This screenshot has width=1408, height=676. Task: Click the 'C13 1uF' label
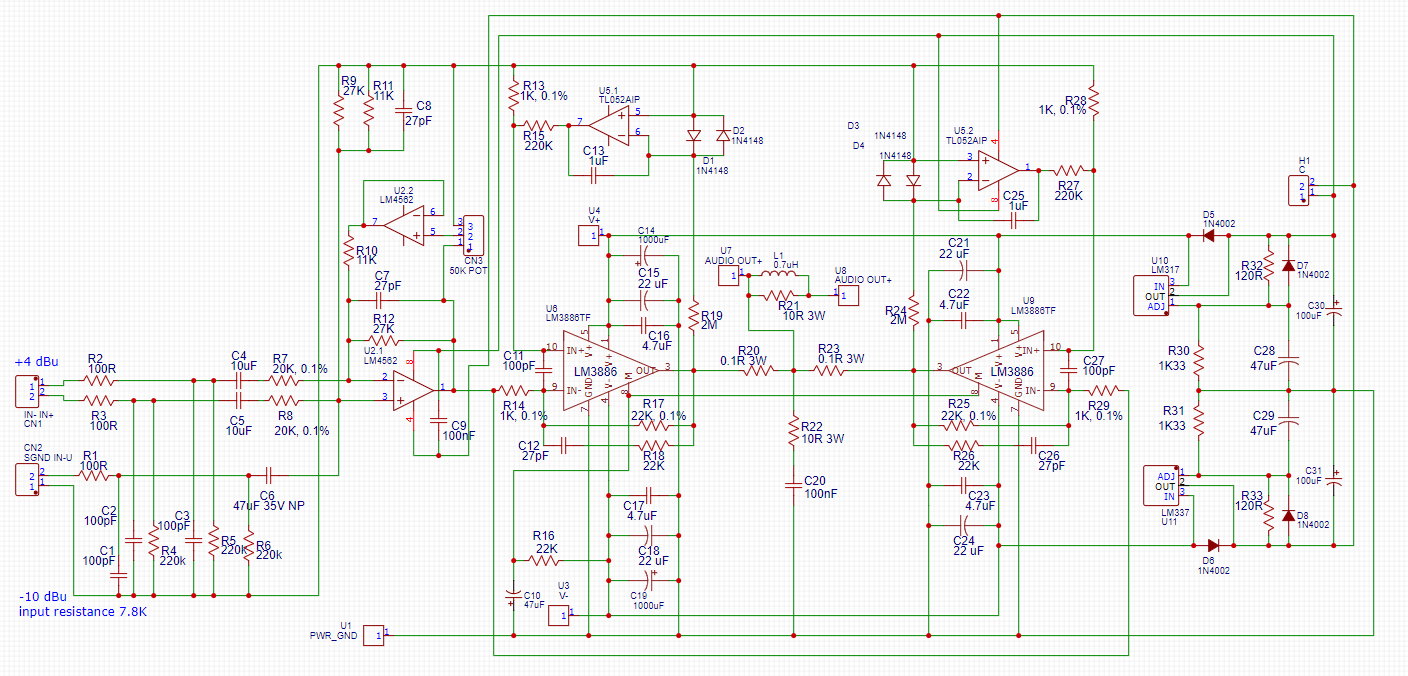[x=594, y=155]
